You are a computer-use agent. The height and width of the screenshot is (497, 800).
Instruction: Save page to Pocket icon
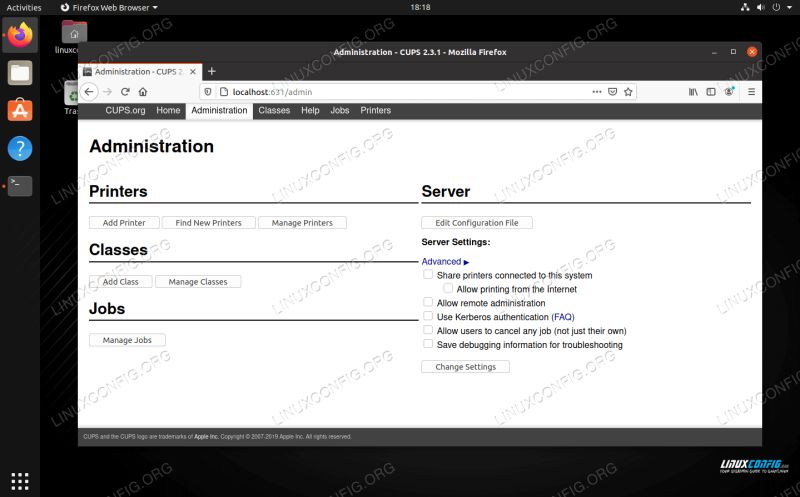pyautogui.click(x=612, y=92)
